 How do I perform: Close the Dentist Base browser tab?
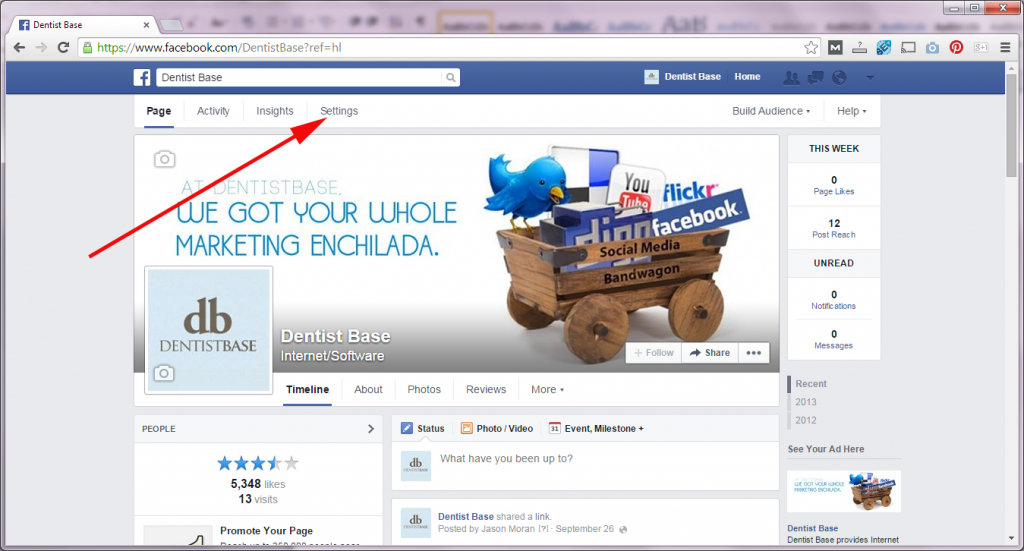point(146,25)
